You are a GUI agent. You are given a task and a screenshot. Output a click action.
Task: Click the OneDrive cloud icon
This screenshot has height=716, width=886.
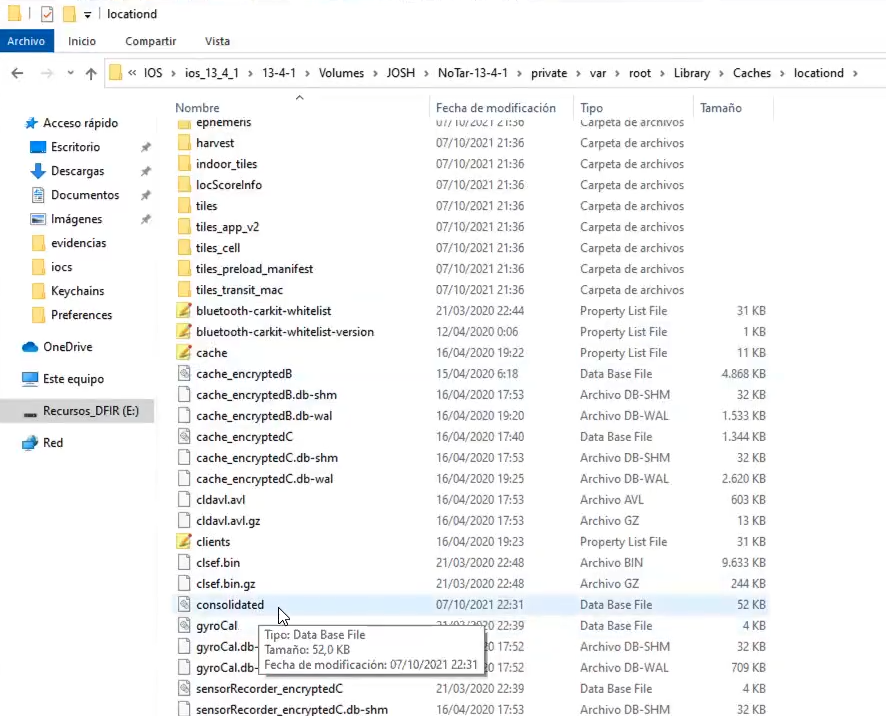pos(30,346)
